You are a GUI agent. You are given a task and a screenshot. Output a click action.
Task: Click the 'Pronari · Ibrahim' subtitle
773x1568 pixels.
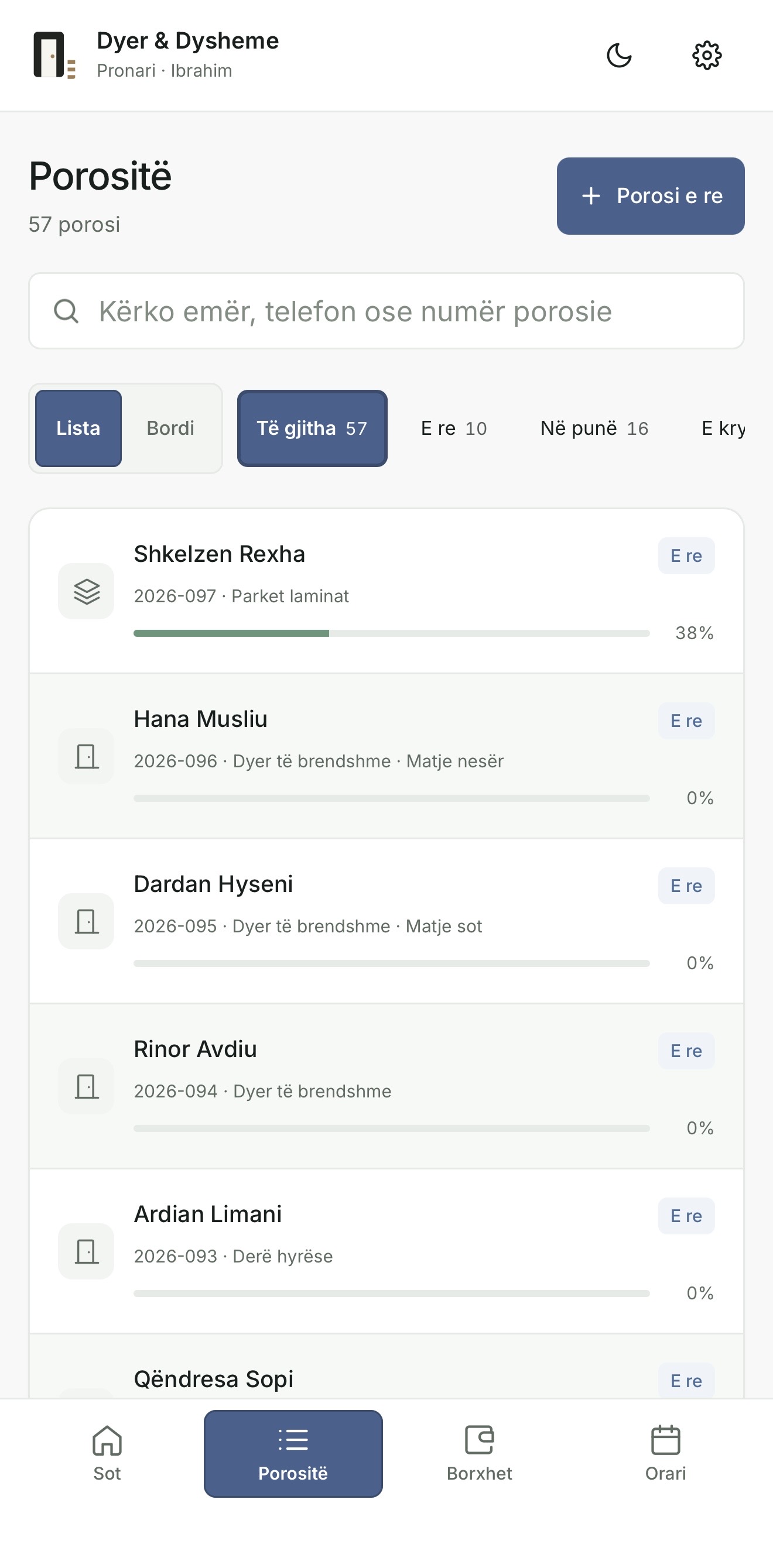coord(165,71)
